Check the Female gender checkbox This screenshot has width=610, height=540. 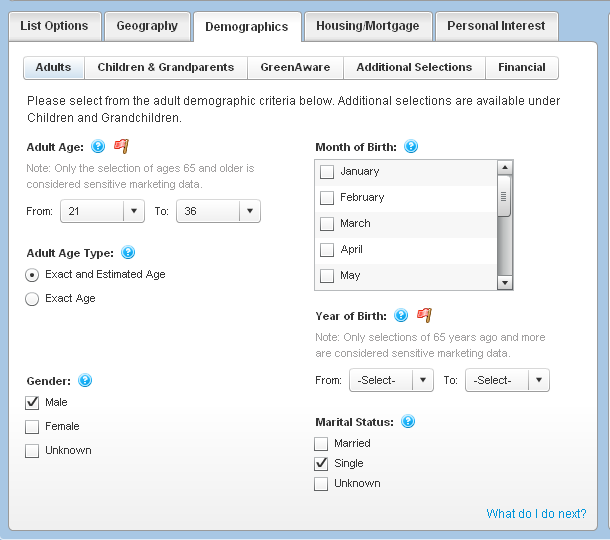32,427
